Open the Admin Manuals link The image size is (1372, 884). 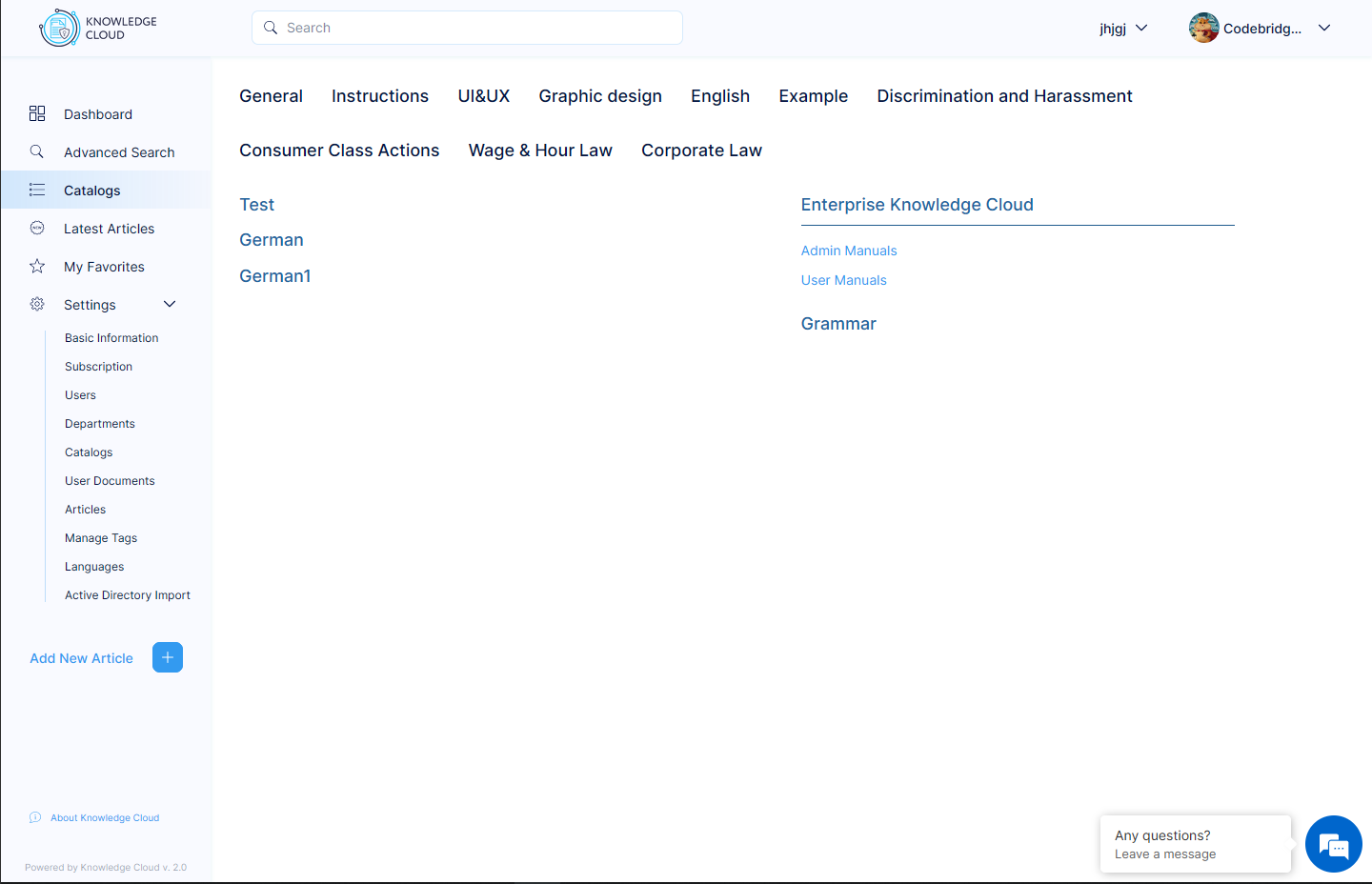tap(849, 251)
